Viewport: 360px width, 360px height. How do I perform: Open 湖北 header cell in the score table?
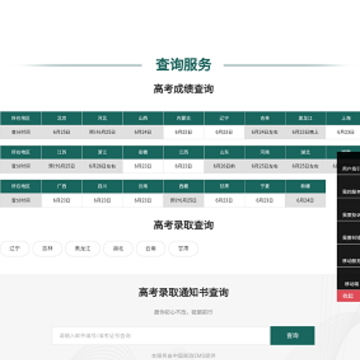pyautogui.click(x=306, y=152)
